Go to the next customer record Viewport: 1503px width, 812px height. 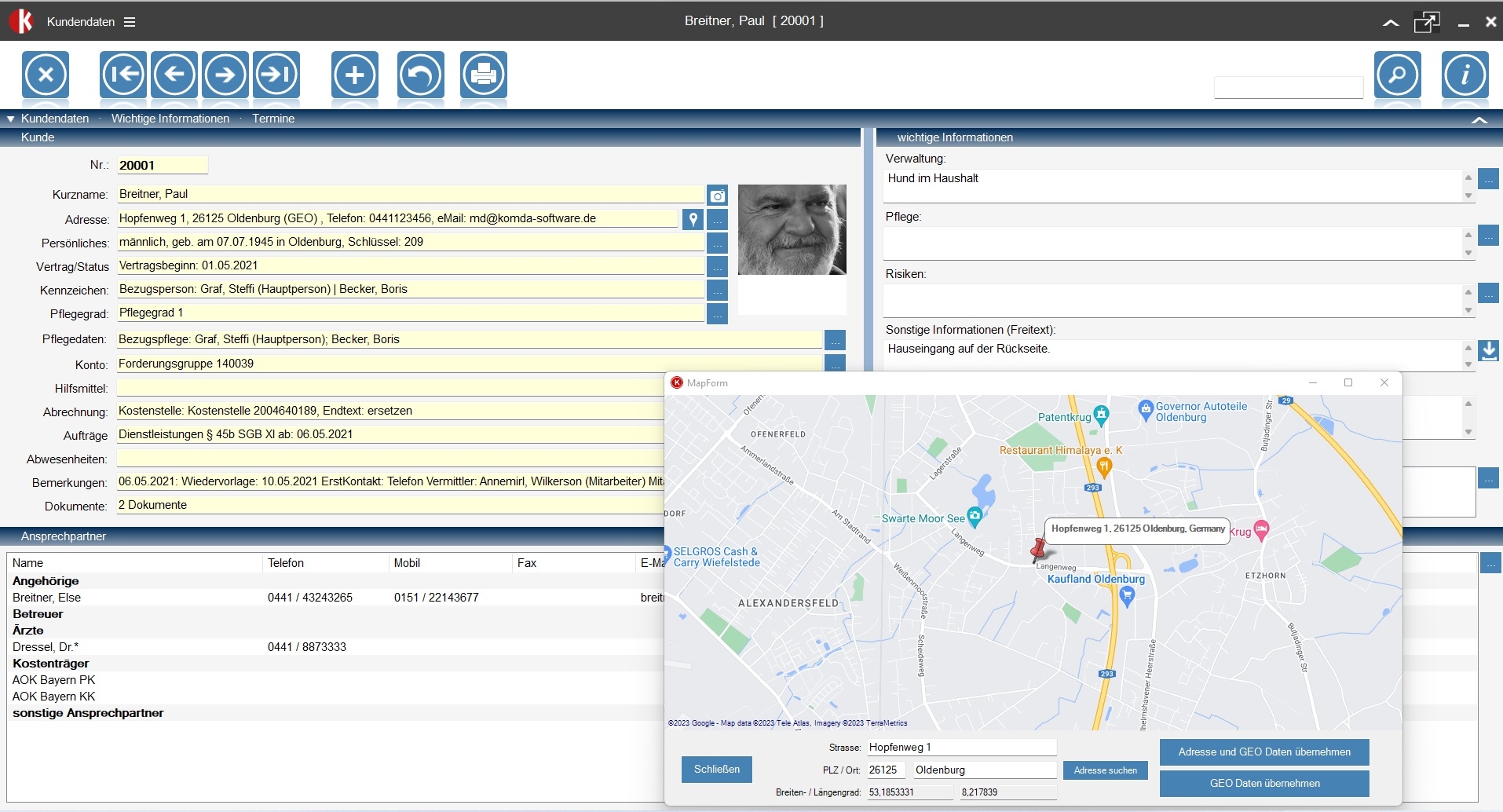[225, 75]
